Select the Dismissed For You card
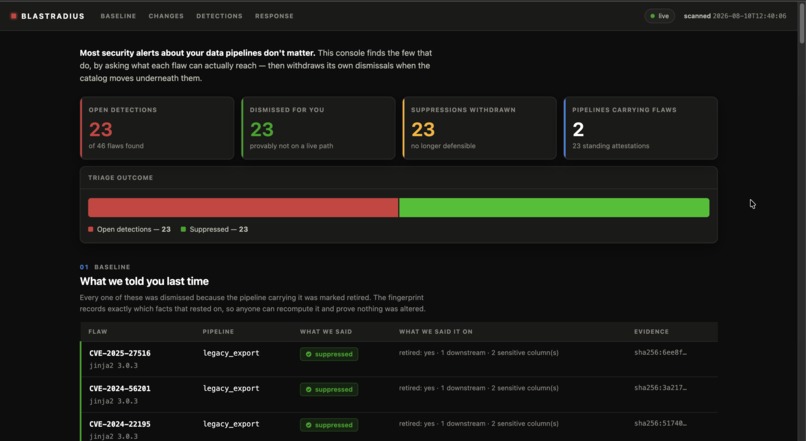Image resolution: width=806 pixels, height=441 pixels. pyautogui.click(x=318, y=128)
